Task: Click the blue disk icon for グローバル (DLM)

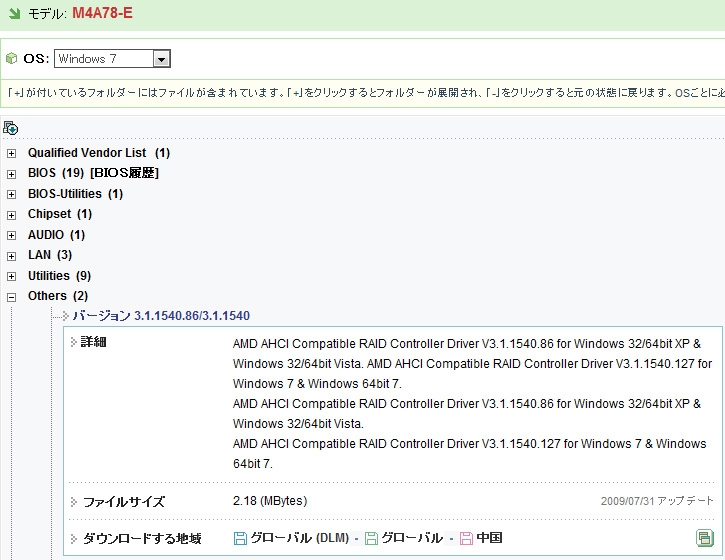Action: tap(240, 538)
